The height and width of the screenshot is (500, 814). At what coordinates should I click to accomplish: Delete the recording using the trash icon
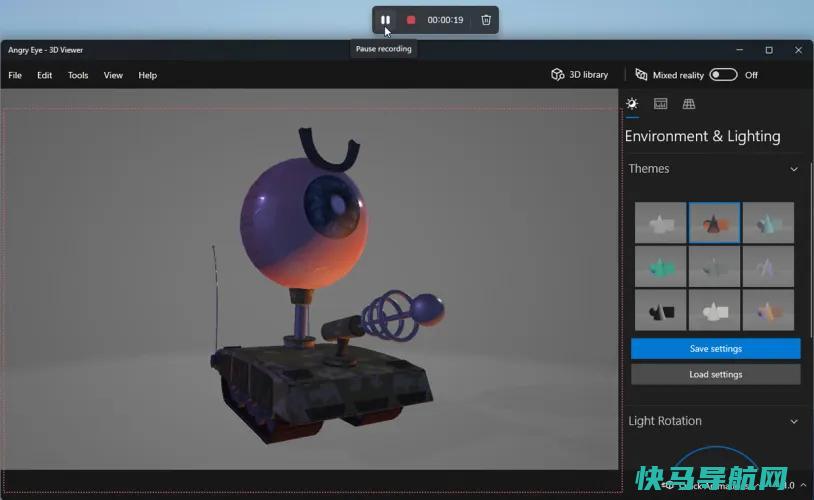(x=486, y=20)
